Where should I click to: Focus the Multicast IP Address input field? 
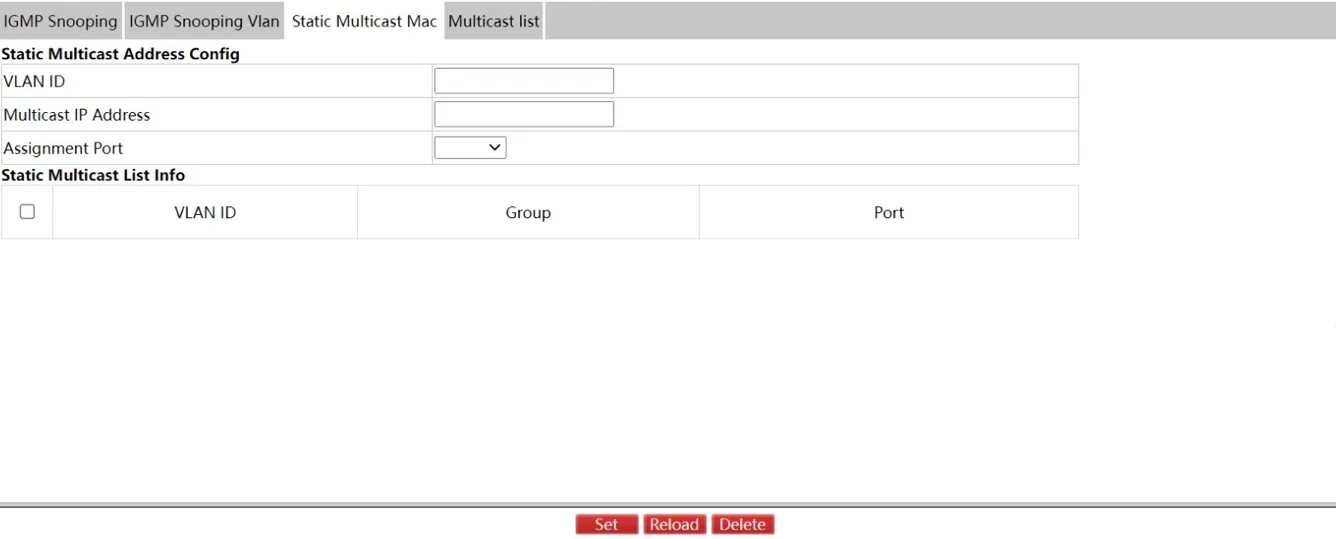click(x=524, y=114)
